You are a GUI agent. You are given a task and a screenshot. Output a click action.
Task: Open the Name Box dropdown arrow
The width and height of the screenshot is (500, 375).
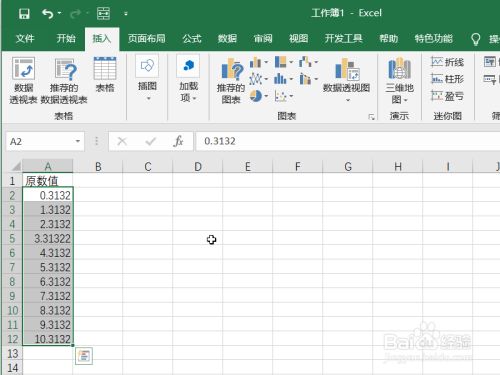coord(78,141)
